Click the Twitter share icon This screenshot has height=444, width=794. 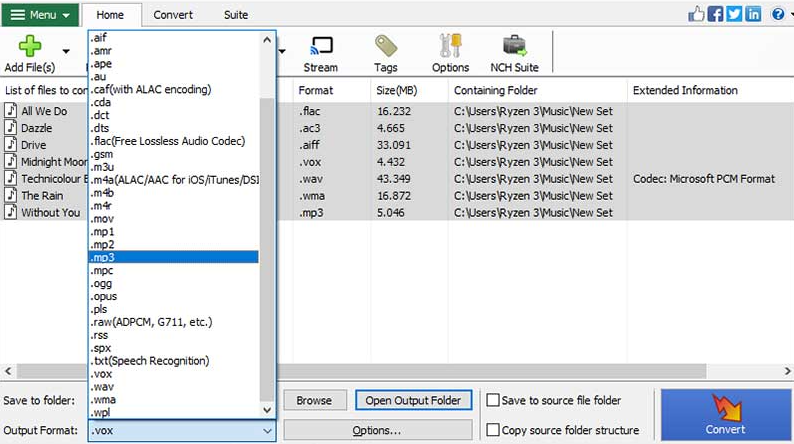point(734,15)
